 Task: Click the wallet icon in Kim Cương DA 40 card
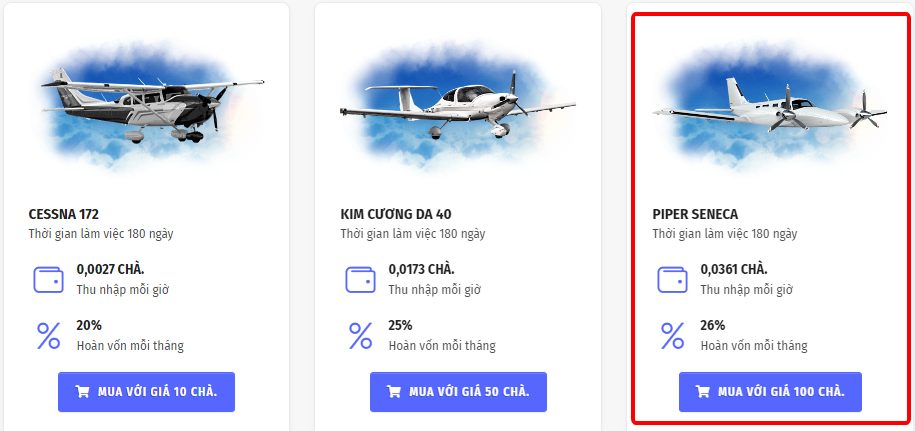360,279
